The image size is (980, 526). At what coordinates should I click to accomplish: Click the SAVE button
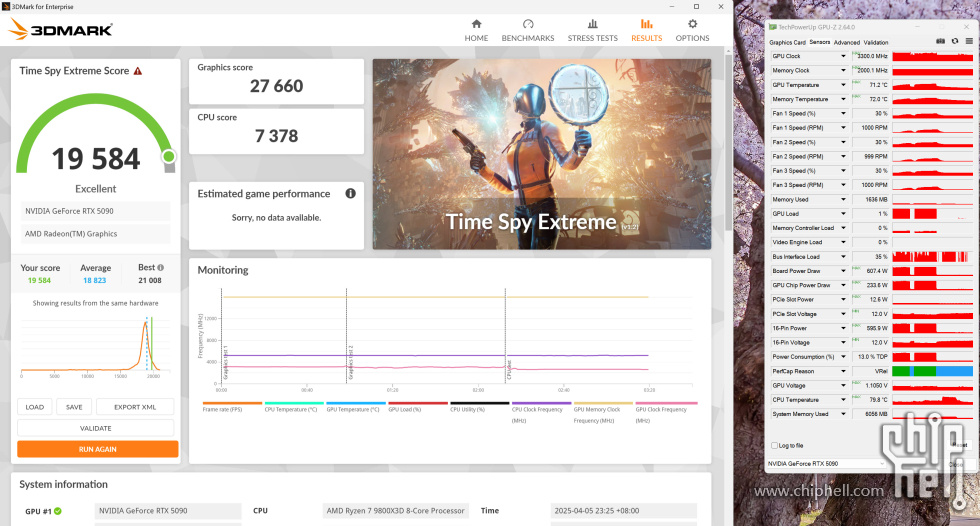[x=74, y=407]
